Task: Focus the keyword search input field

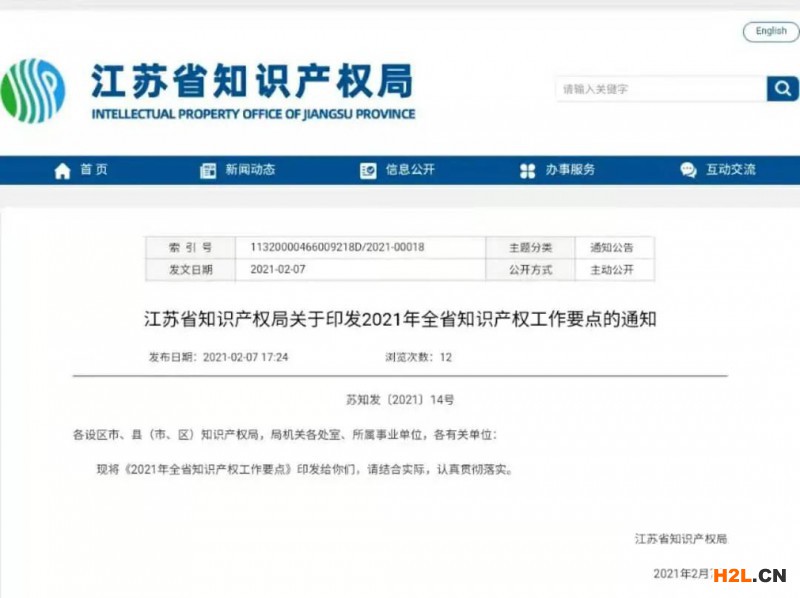Action: pos(660,89)
